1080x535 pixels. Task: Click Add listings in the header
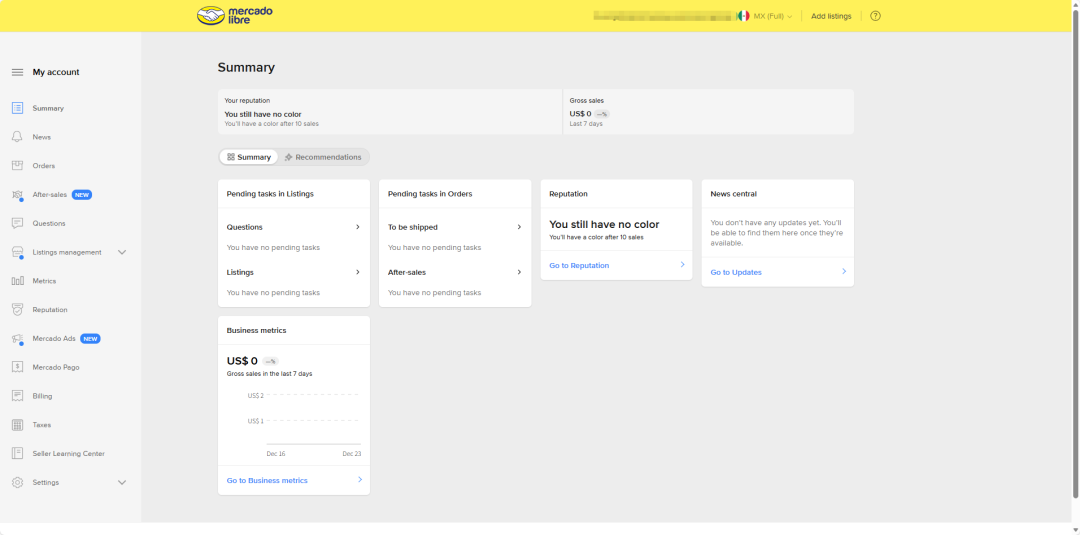coord(831,16)
